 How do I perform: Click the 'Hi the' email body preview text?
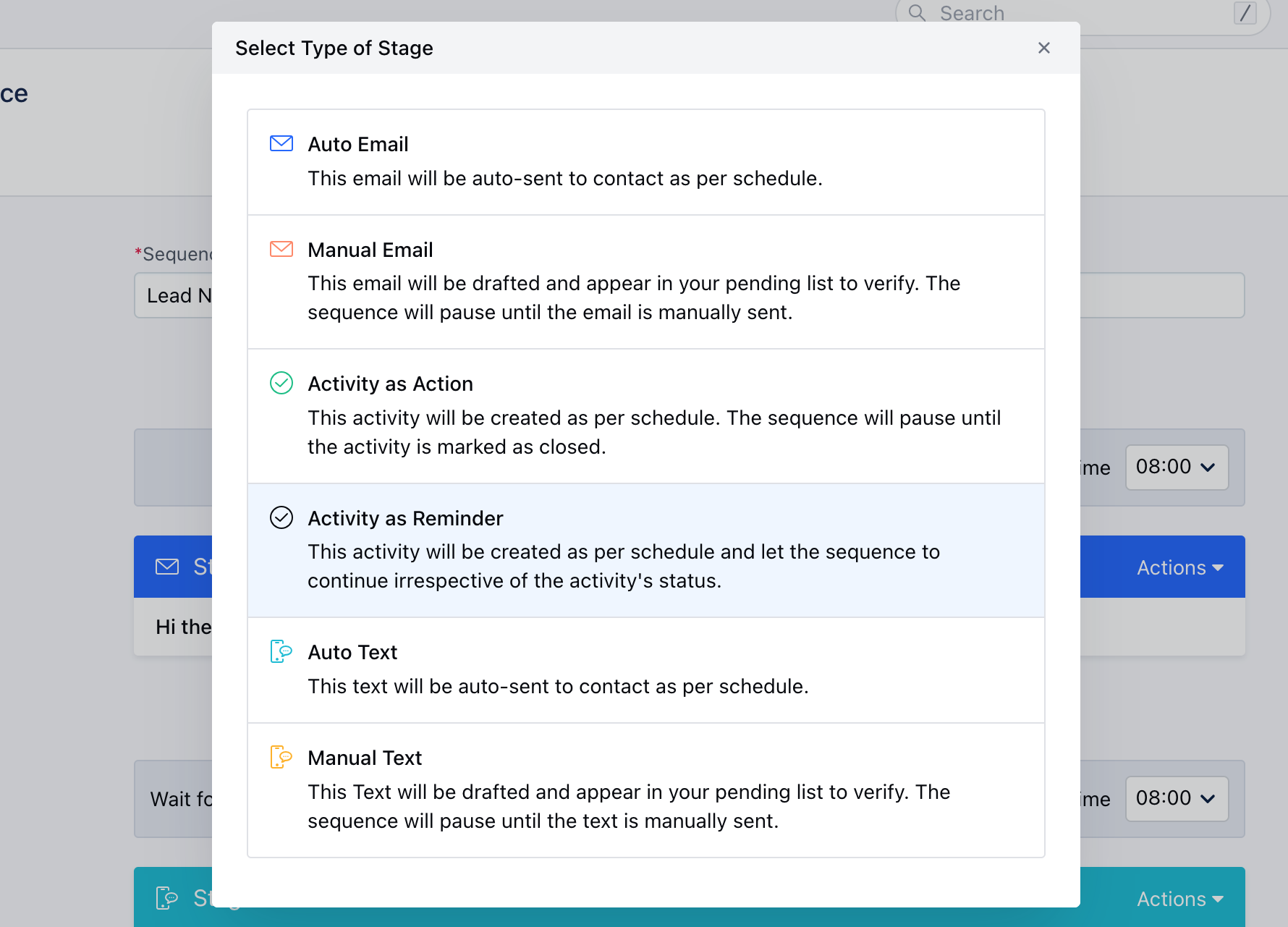(x=183, y=627)
